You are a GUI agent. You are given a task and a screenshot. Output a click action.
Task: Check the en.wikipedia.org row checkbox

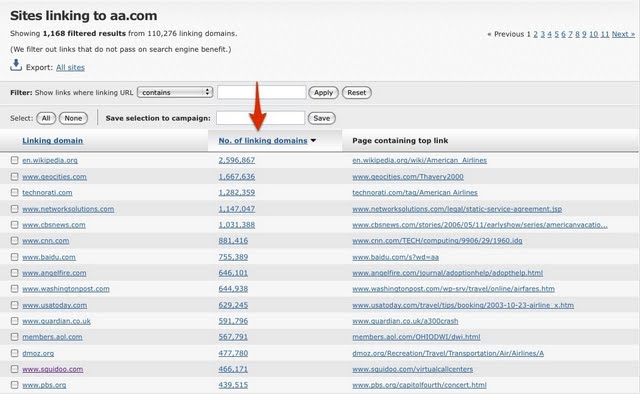pyautogui.click(x=15, y=160)
